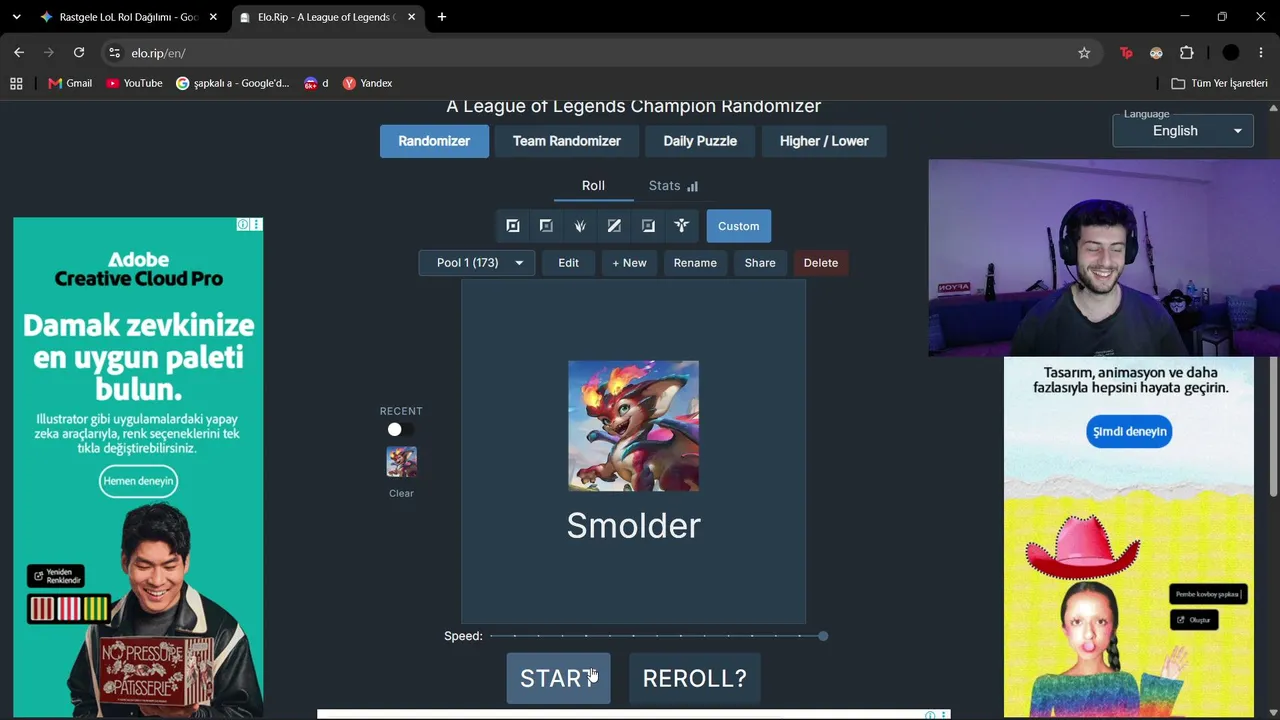Viewport: 1280px width, 720px height.
Task: Select the Roll tab
Action: pos(593,186)
